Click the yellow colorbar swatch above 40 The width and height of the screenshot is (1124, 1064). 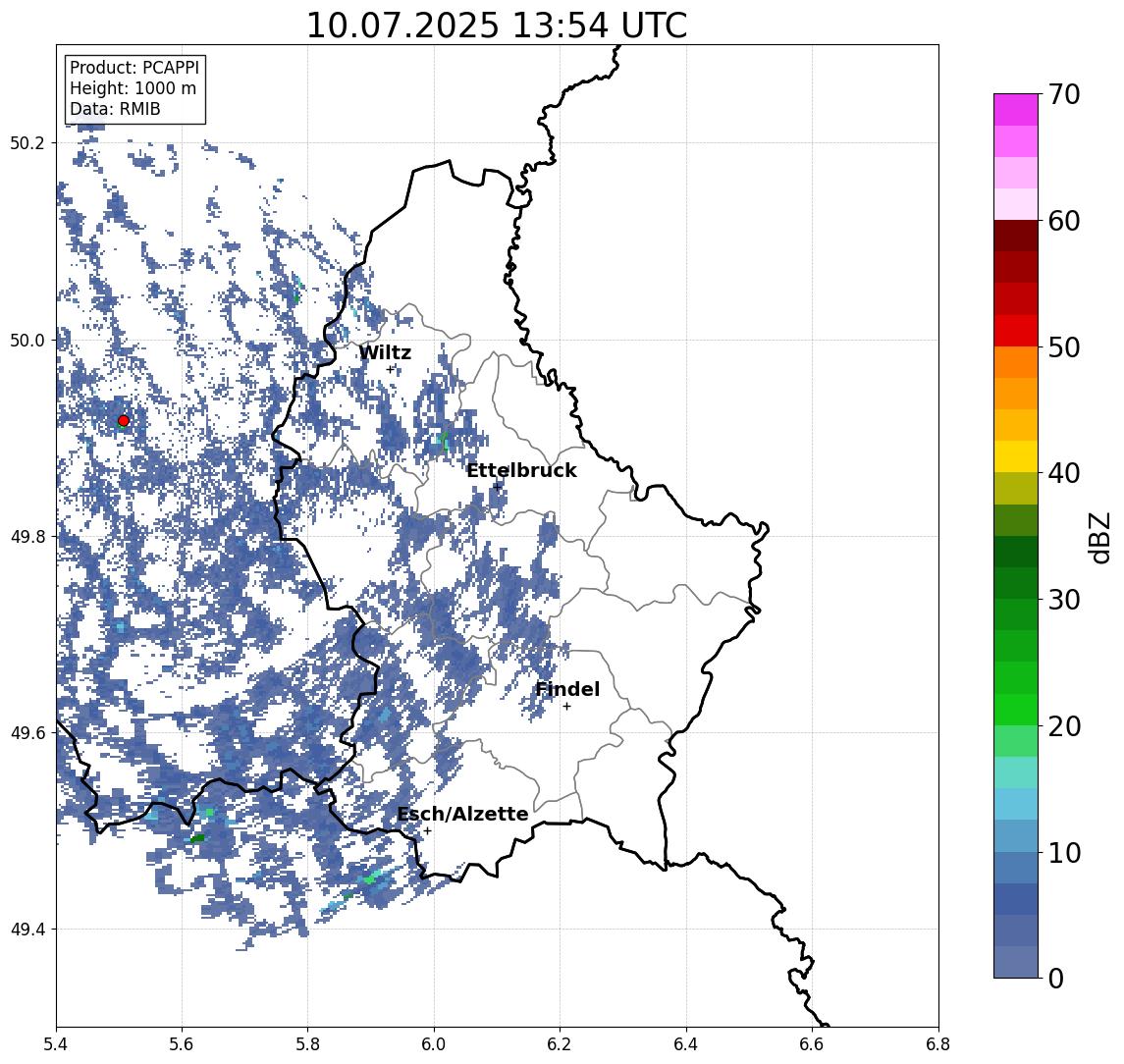pyautogui.click(x=1016, y=456)
